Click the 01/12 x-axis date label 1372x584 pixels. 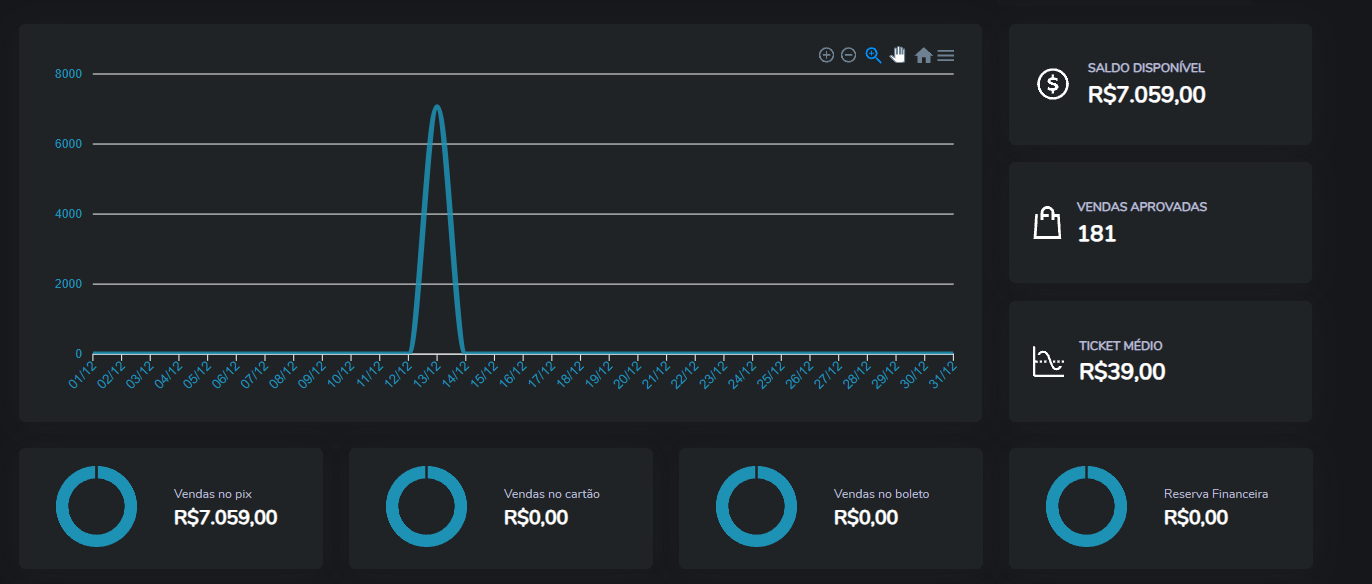[x=83, y=374]
